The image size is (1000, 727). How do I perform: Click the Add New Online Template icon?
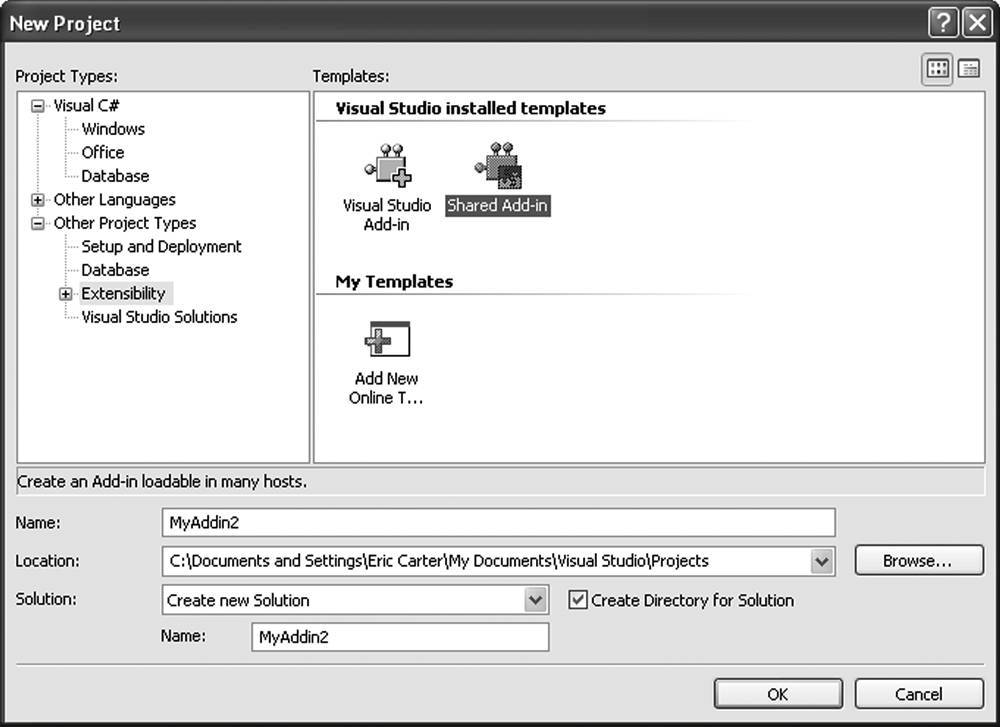coord(387,339)
